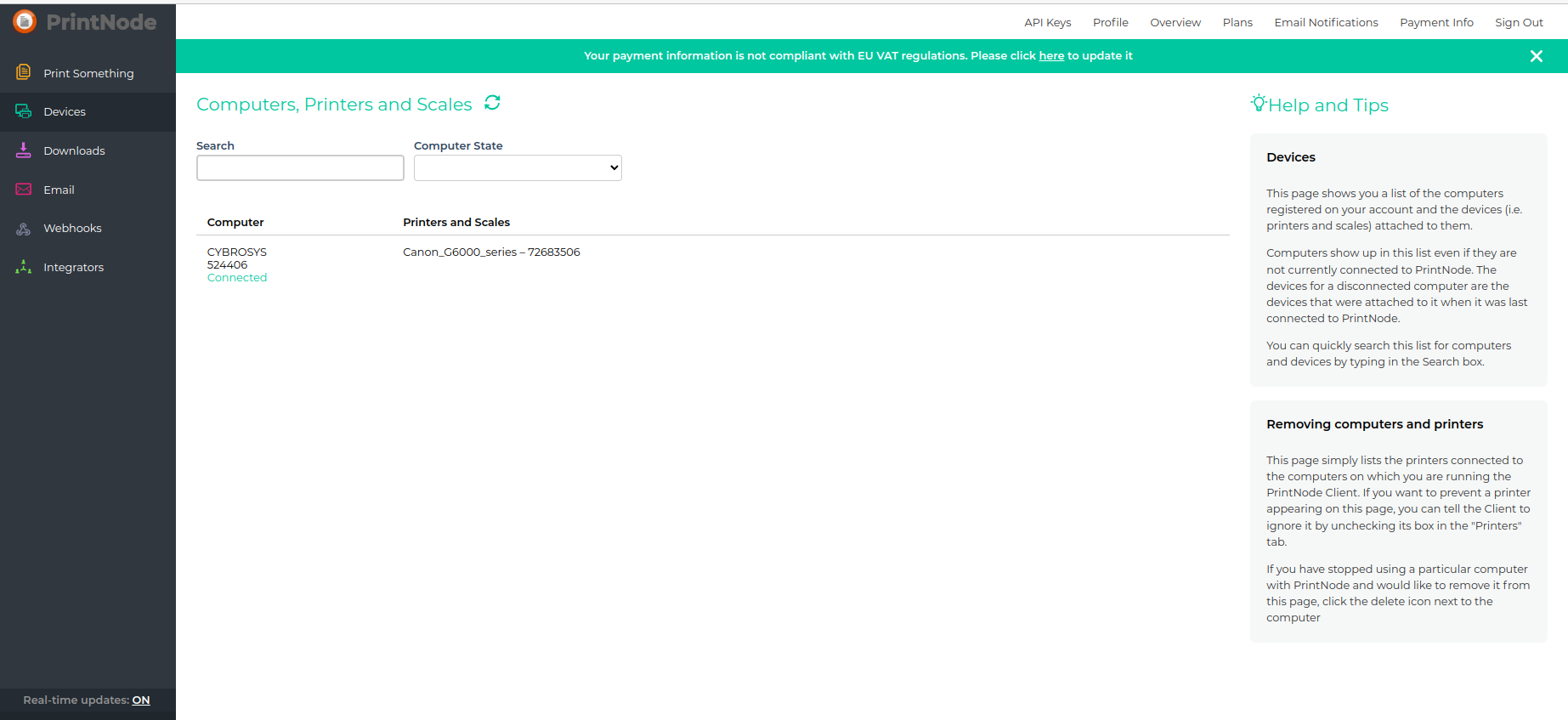
Task: Refresh the computers and printers list
Action: pyautogui.click(x=492, y=103)
